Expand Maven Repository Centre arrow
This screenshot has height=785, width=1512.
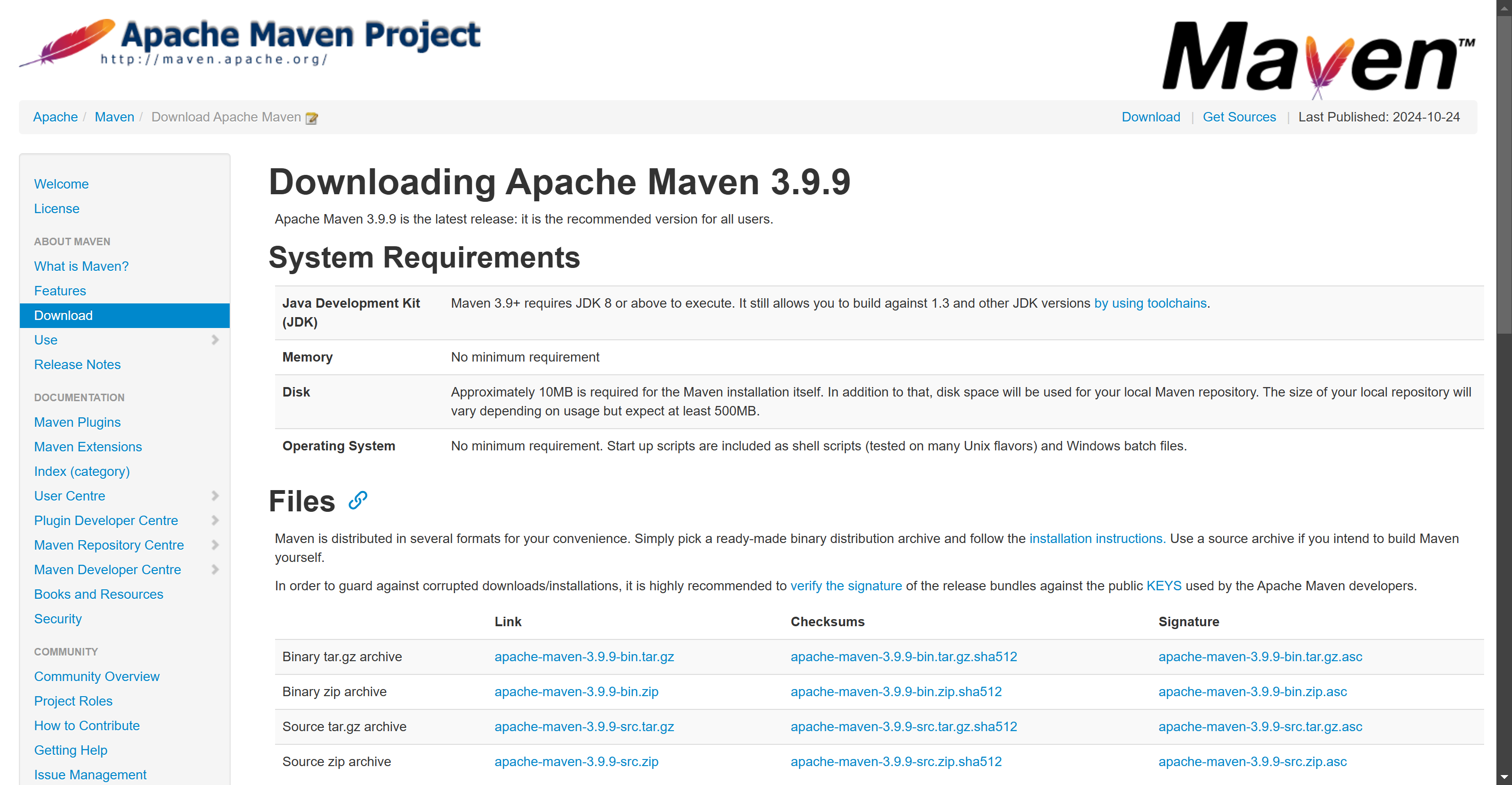[215, 545]
